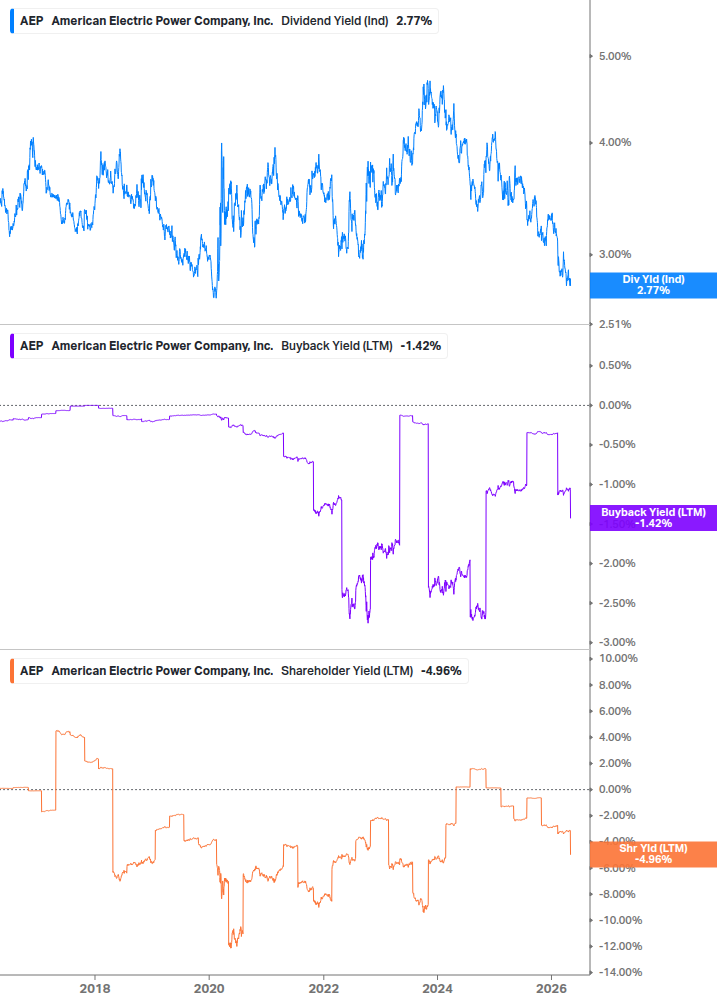Click the purple Buyback Yield legend color bar

pyautogui.click(x=12, y=346)
